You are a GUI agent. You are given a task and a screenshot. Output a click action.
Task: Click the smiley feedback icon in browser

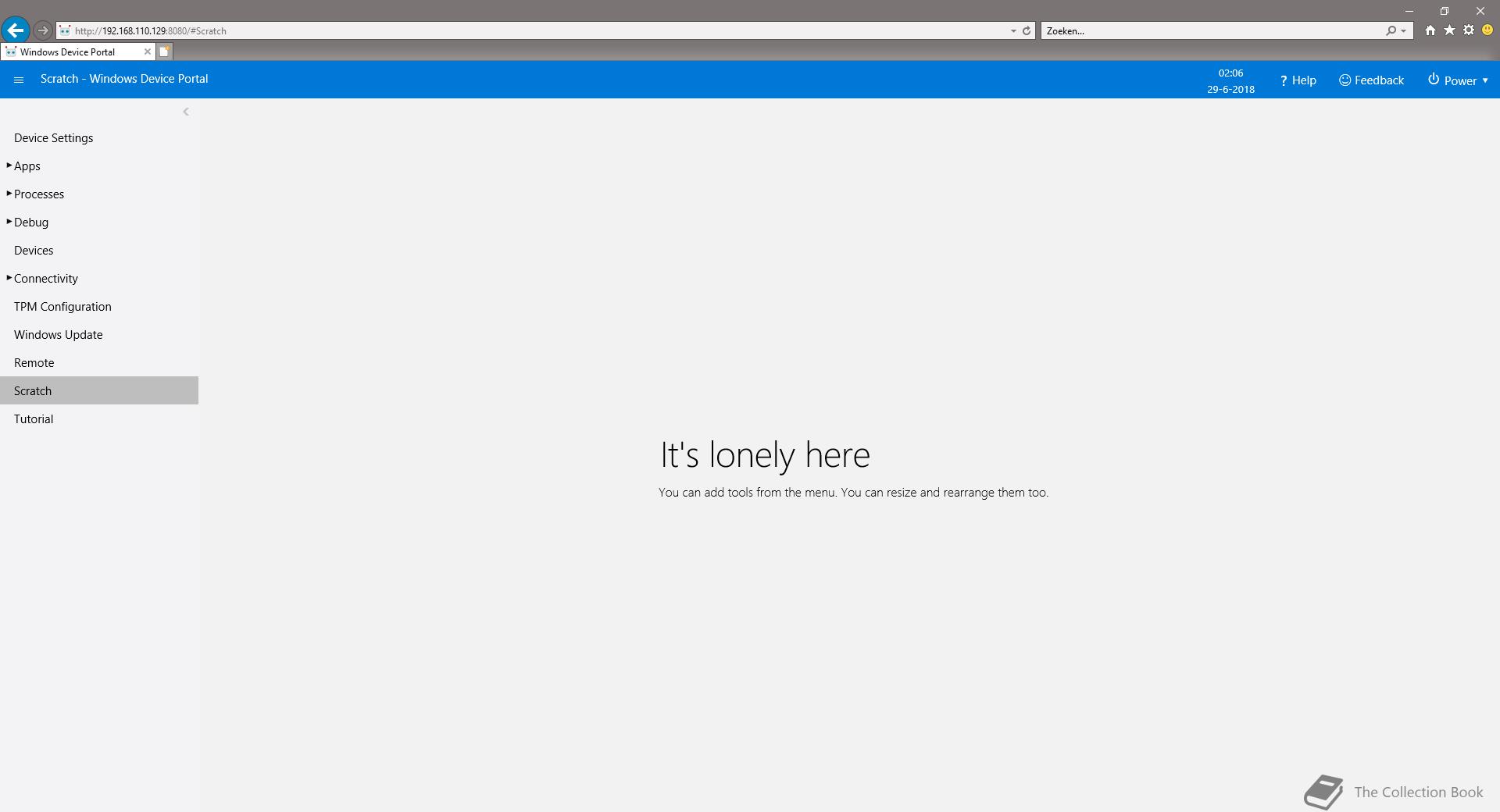tap(1487, 30)
